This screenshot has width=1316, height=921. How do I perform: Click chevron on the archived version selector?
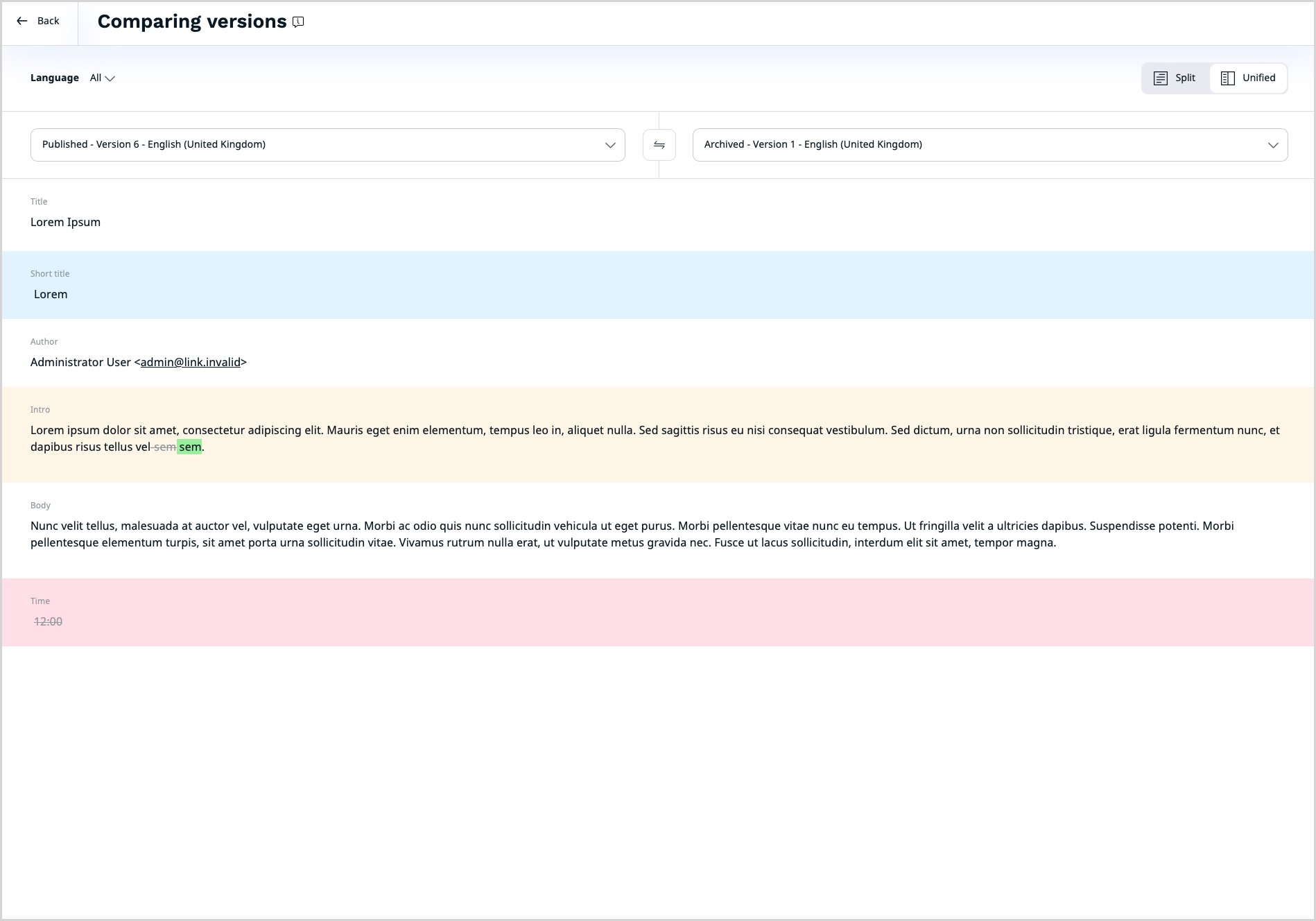(x=1272, y=145)
